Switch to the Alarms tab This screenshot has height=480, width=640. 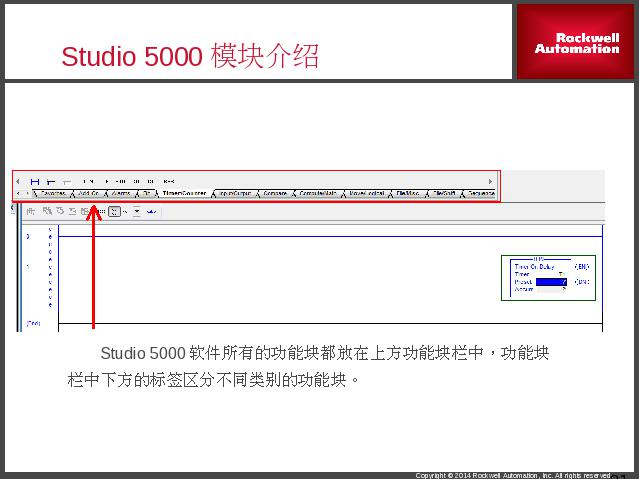121,193
